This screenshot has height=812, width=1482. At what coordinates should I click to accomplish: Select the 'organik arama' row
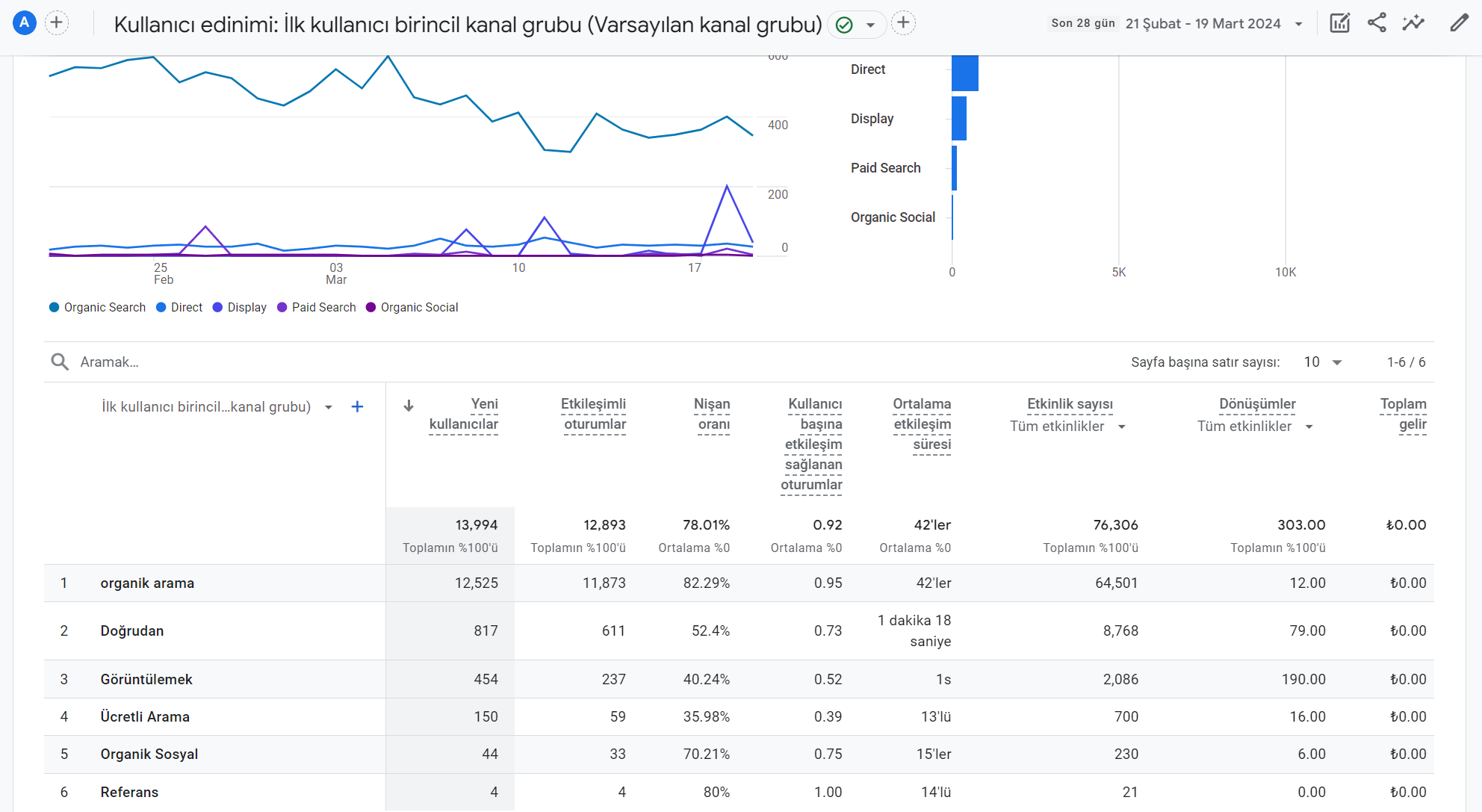click(x=739, y=583)
